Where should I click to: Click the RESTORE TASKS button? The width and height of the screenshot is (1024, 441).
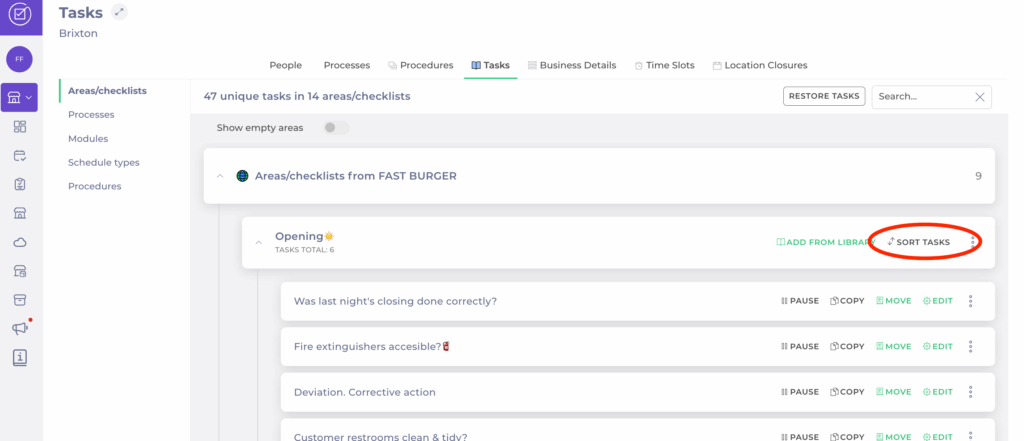(823, 97)
